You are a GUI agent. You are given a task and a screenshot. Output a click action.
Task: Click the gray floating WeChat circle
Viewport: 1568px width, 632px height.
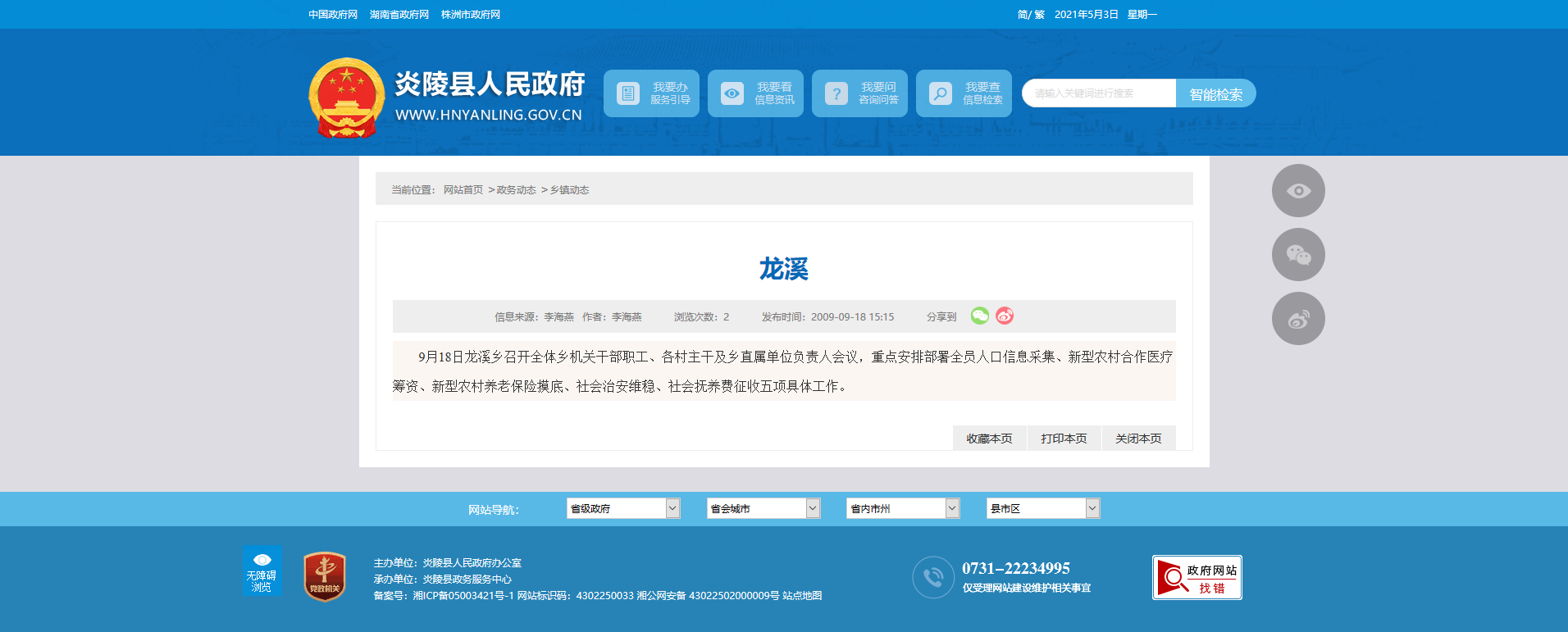1297,255
